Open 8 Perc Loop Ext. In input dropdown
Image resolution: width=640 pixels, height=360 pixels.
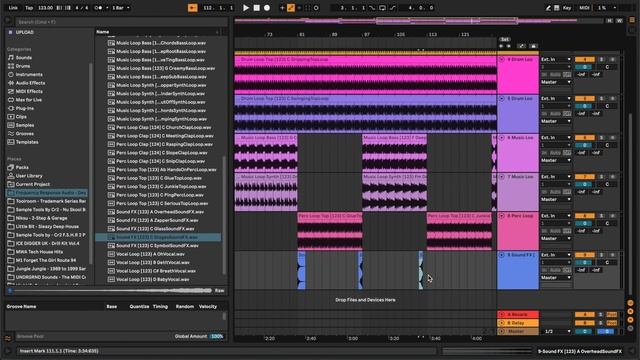(x=556, y=216)
